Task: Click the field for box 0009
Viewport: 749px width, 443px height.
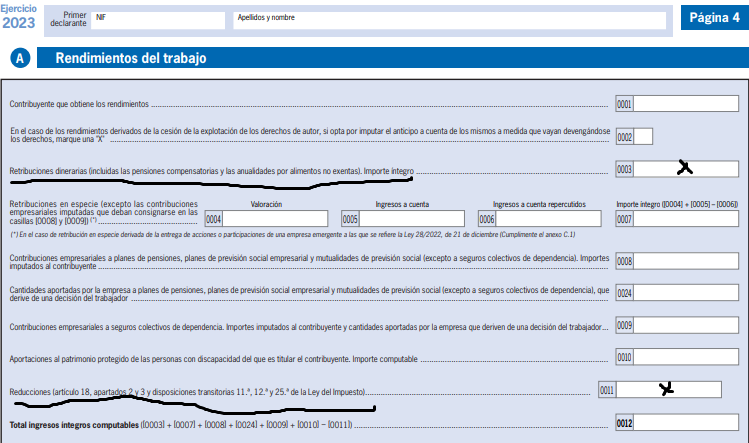Action: 685,325
